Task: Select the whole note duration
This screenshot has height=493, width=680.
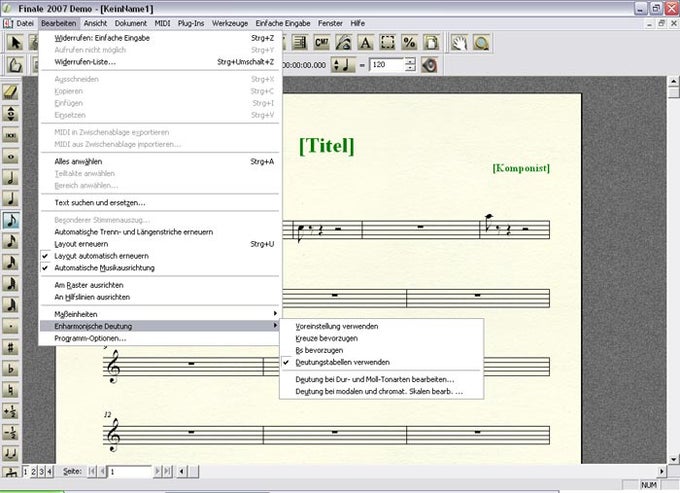Action: click(x=10, y=157)
